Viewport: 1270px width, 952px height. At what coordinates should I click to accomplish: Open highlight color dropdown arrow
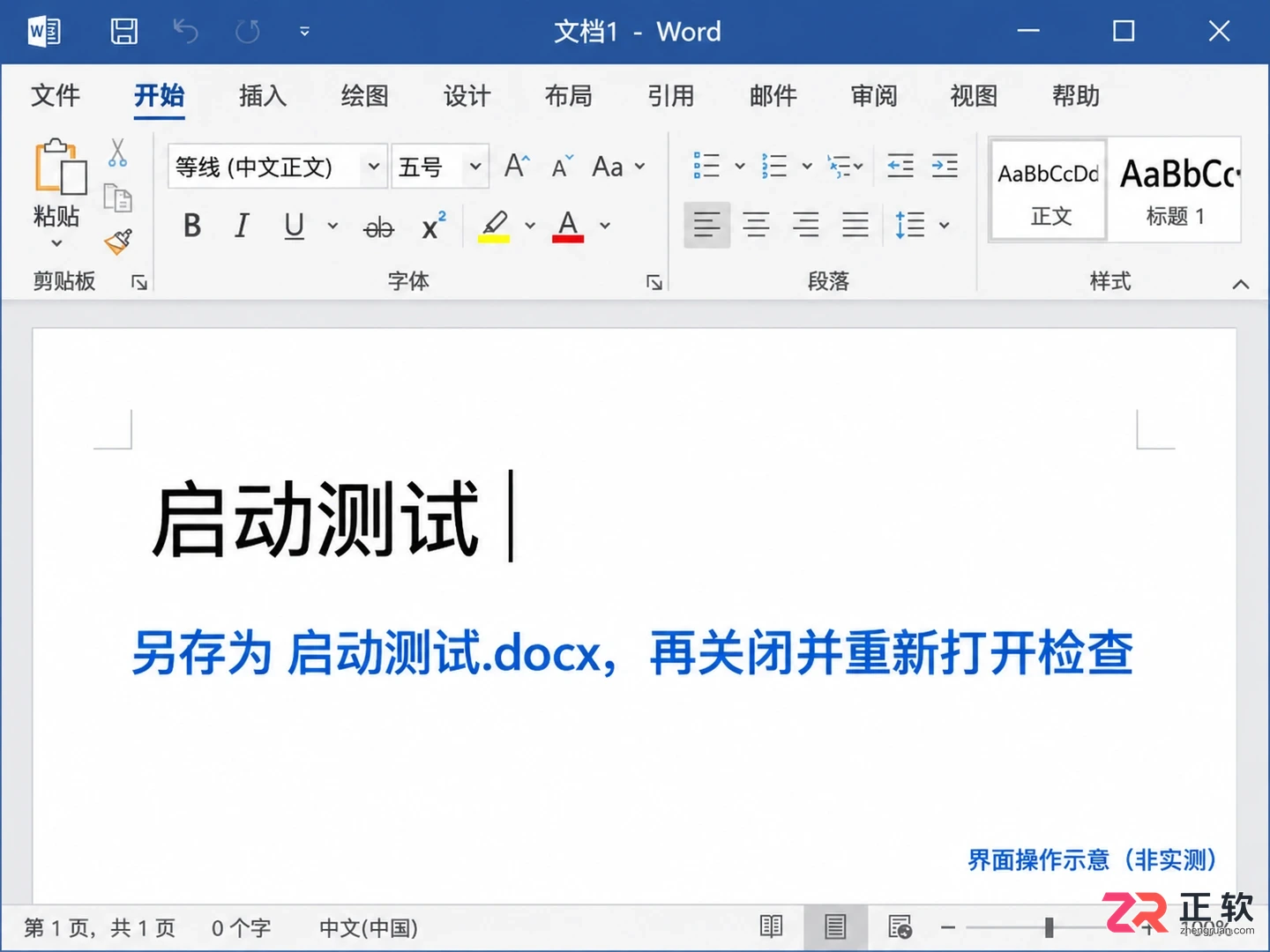coord(530,227)
